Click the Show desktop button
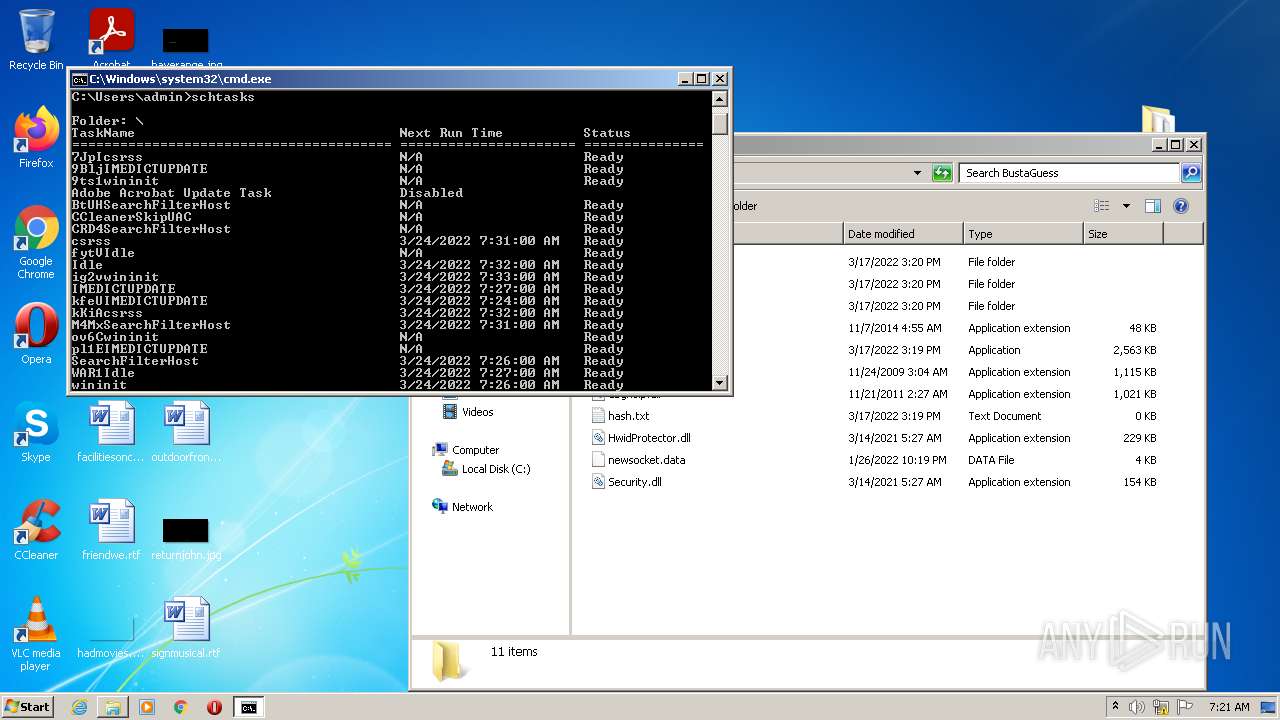Image resolution: width=1280 pixels, height=720 pixels. [1270, 707]
